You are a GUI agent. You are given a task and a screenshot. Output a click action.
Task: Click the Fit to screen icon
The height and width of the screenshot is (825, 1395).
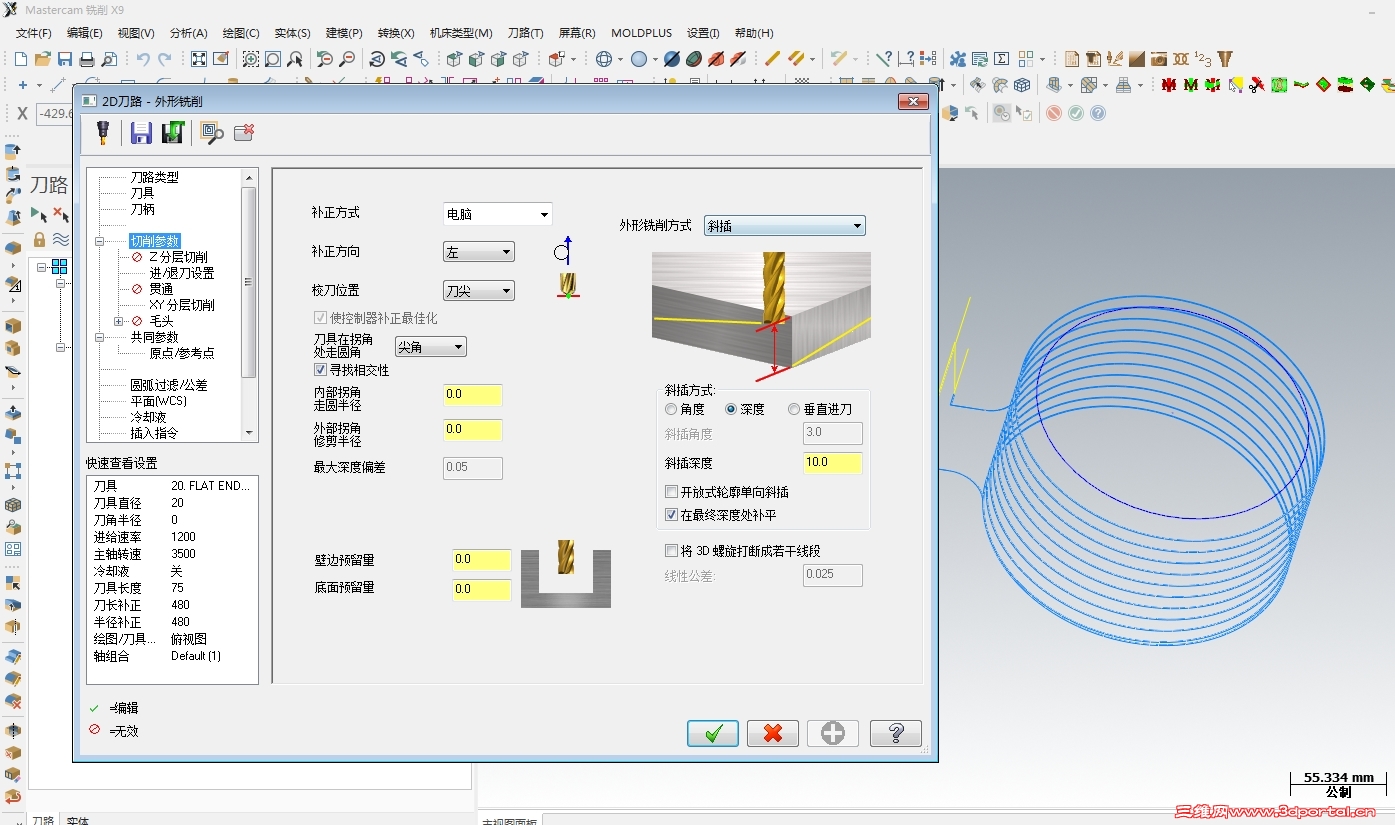199,59
